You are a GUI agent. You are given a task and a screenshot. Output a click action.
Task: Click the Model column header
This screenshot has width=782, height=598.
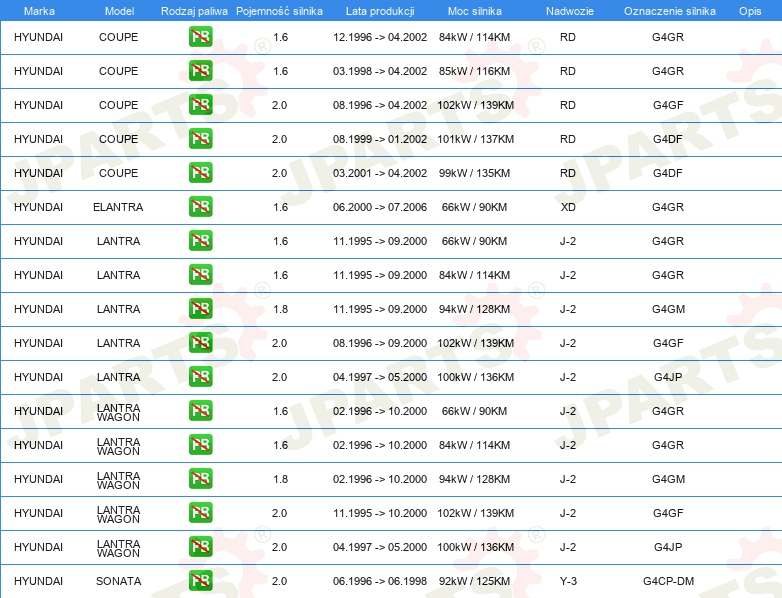point(119,11)
